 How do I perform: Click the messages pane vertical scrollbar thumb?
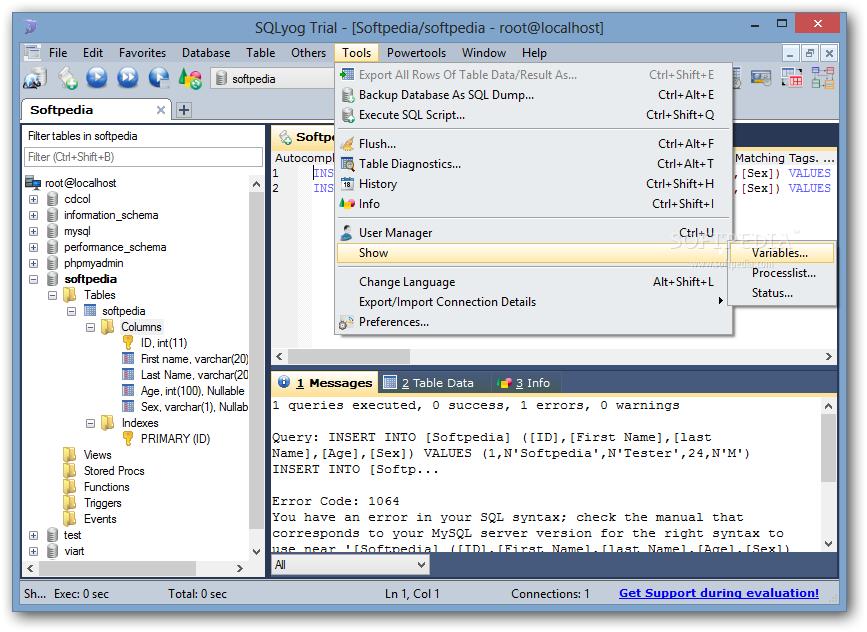coord(828,448)
